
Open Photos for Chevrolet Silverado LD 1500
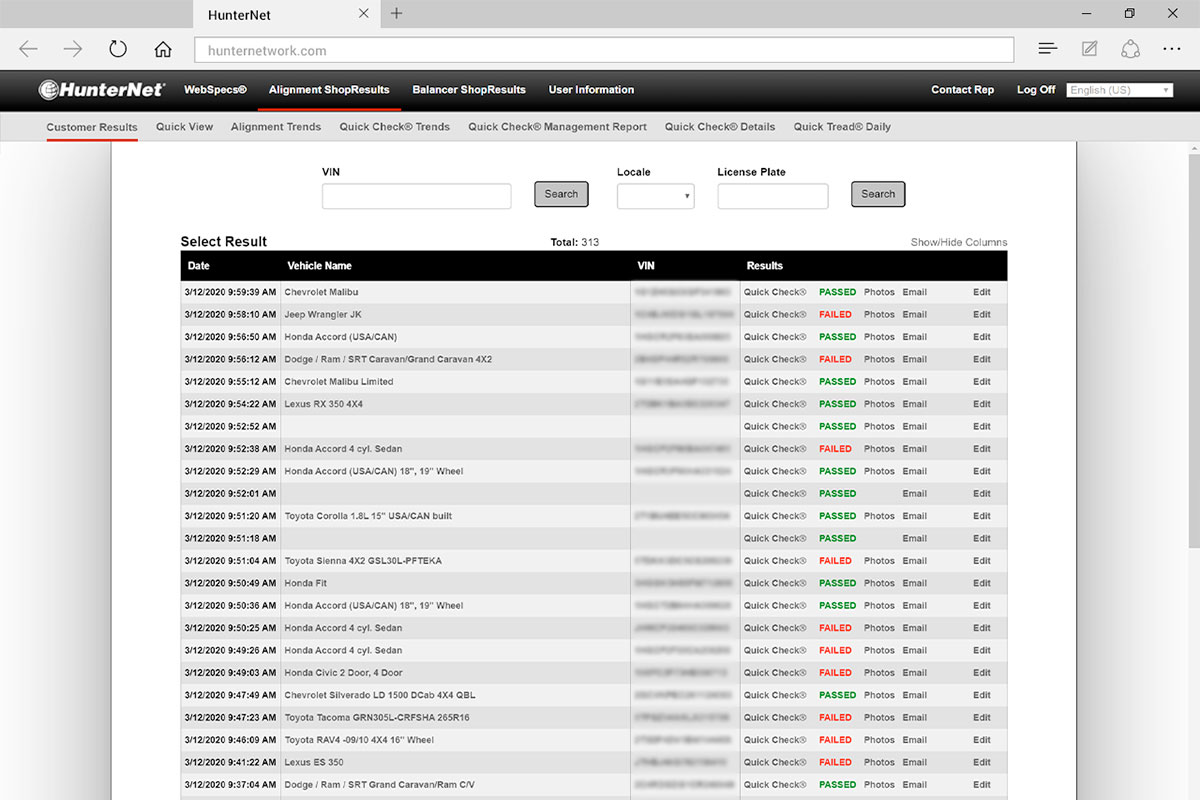[x=879, y=695]
